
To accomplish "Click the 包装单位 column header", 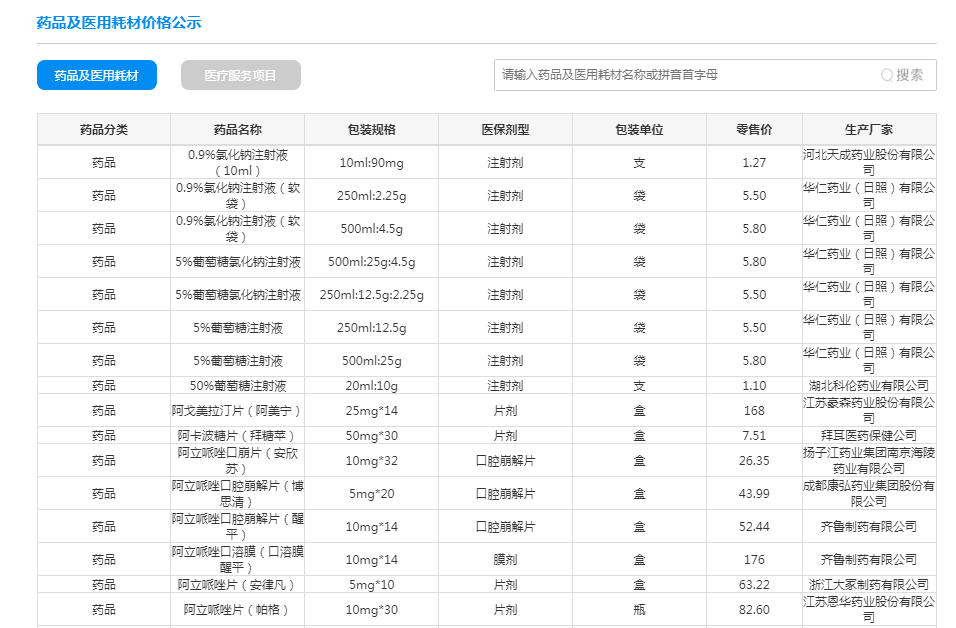I will point(639,129).
